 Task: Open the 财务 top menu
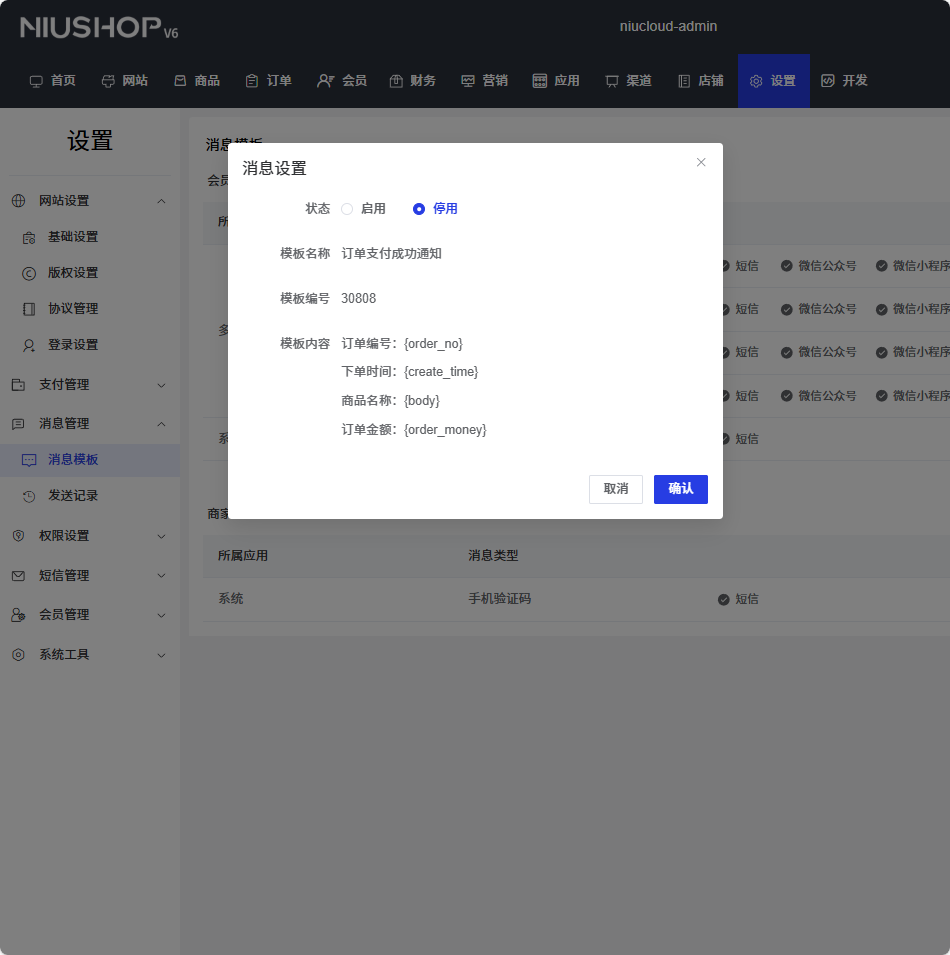pos(413,81)
